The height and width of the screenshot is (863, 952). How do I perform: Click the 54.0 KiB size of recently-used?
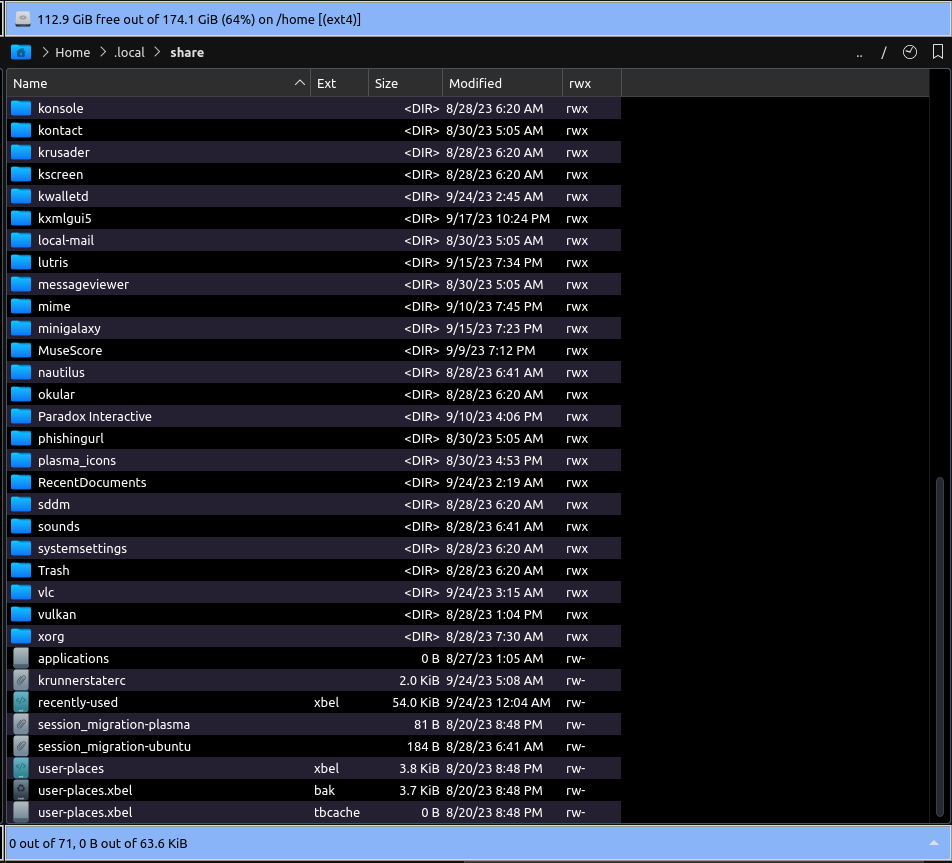point(415,702)
